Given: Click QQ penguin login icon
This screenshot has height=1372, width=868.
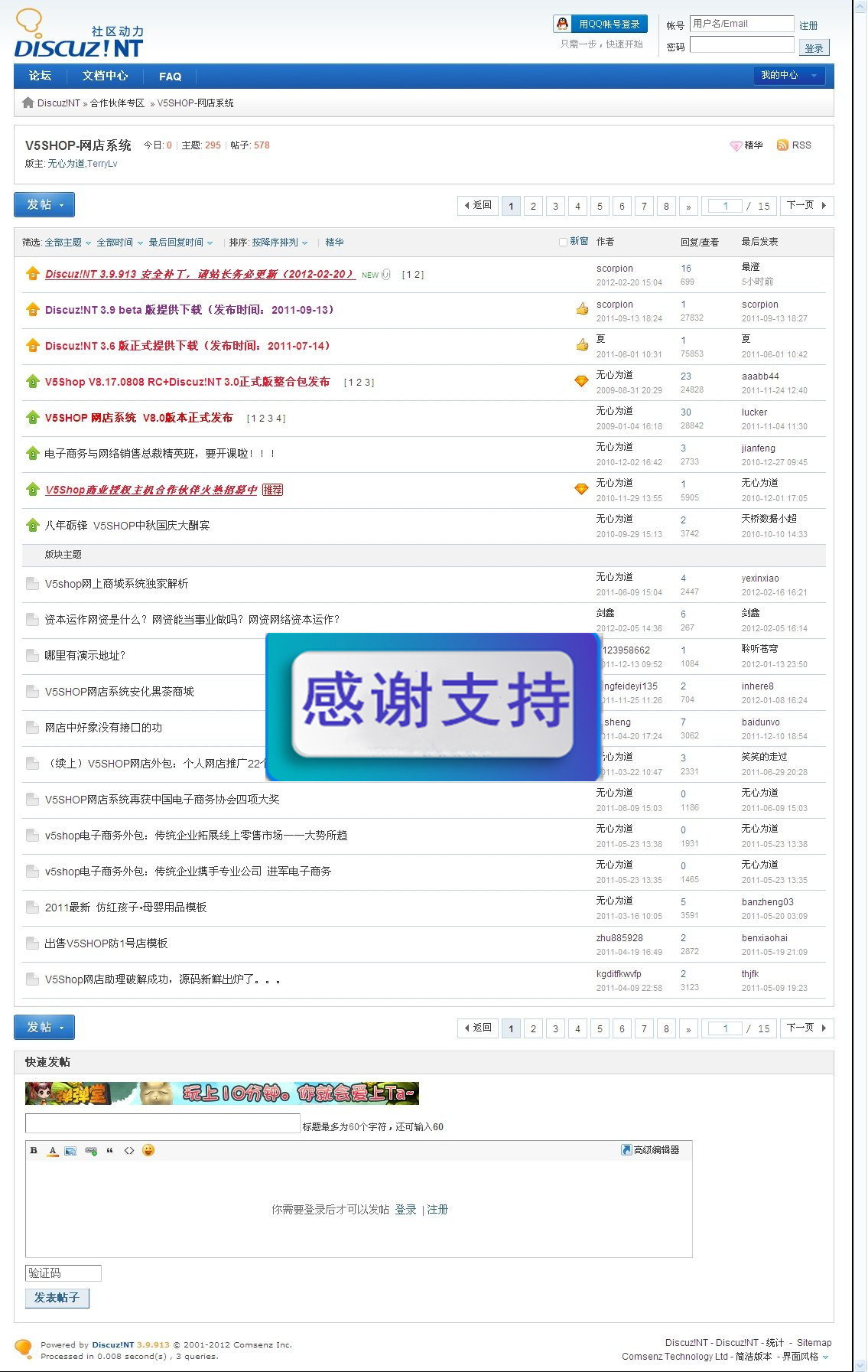Looking at the screenshot, I should tap(562, 24).
